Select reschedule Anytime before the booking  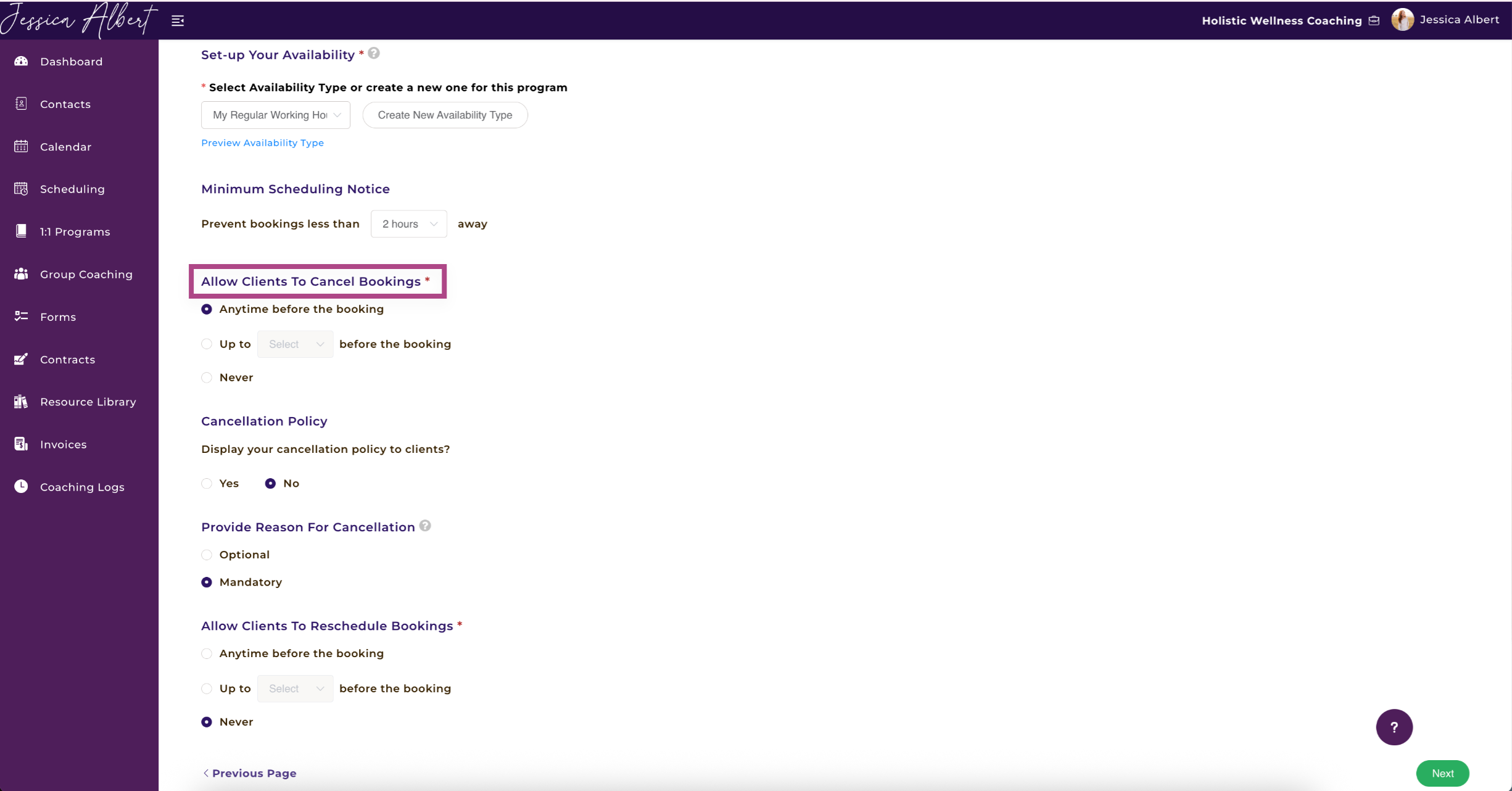point(207,653)
